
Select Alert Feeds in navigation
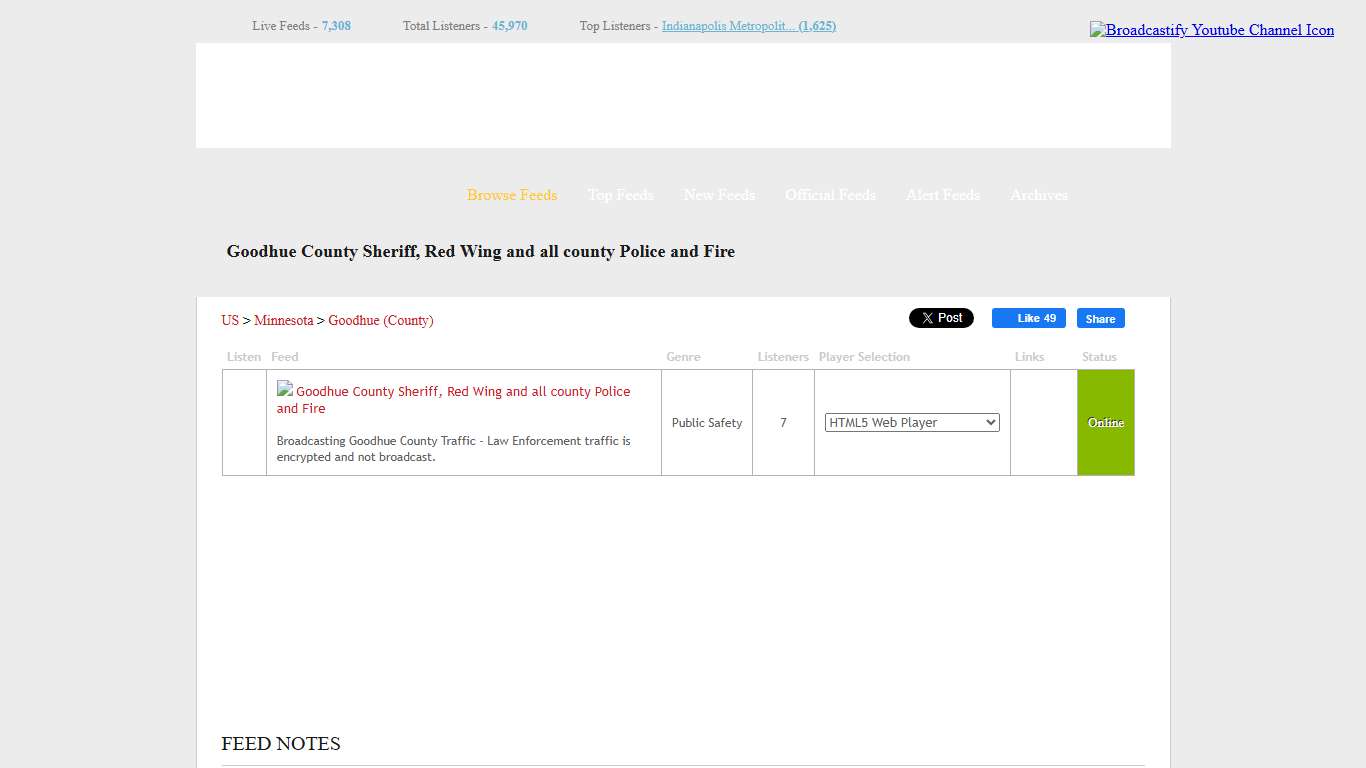tap(942, 195)
